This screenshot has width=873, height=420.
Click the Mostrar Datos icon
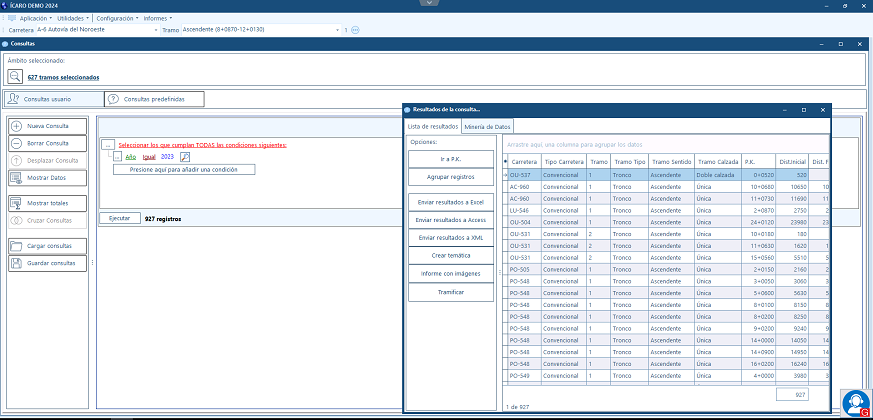(x=16, y=178)
